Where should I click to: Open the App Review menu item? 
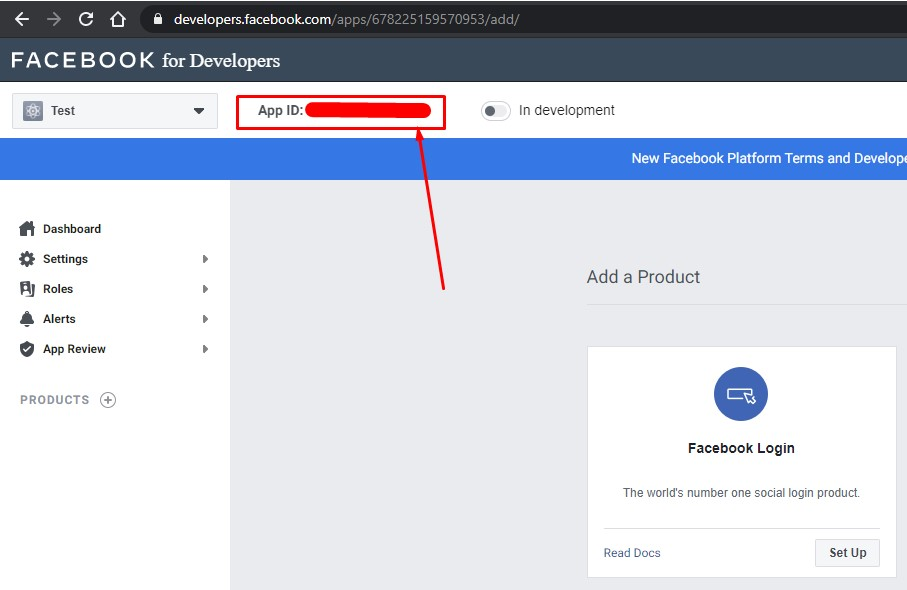[74, 349]
